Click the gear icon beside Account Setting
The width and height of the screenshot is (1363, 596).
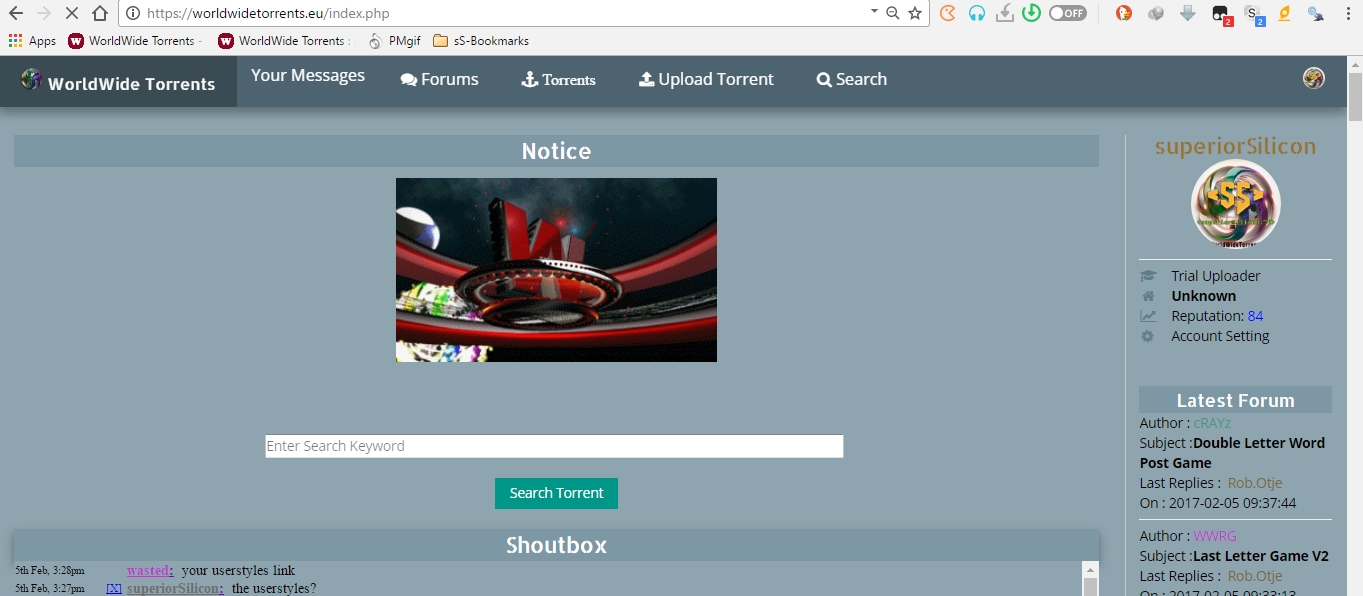click(x=1148, y=336)
